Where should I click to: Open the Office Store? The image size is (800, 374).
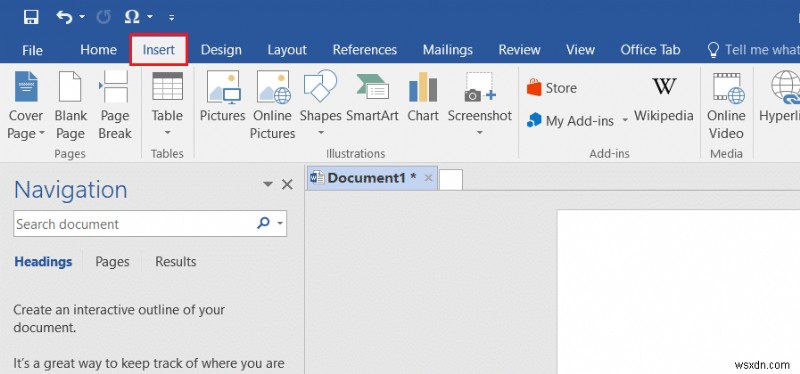[552, 88]
